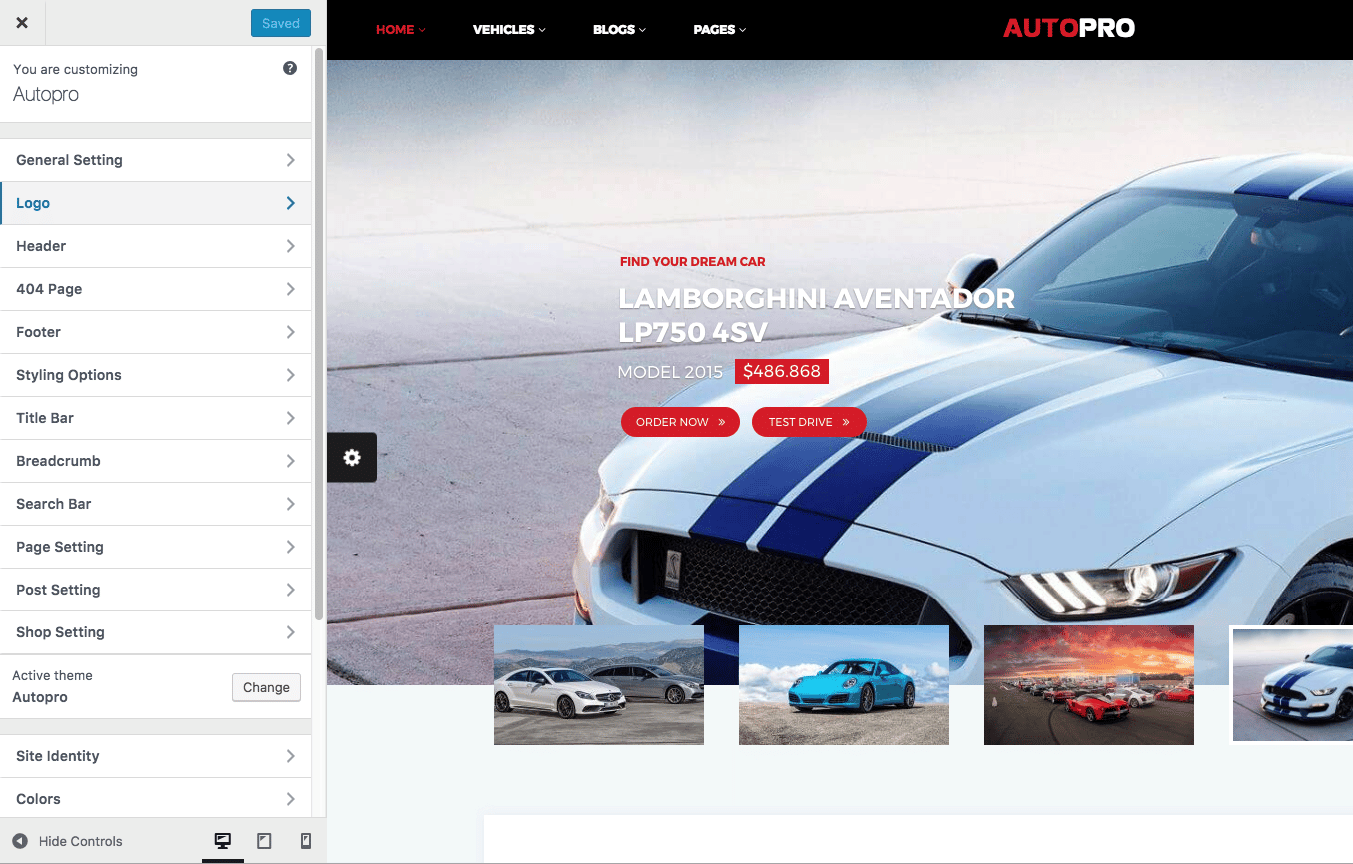Open the Colors section
Screen dimensions: 1353x864
(x=156, y=799)
